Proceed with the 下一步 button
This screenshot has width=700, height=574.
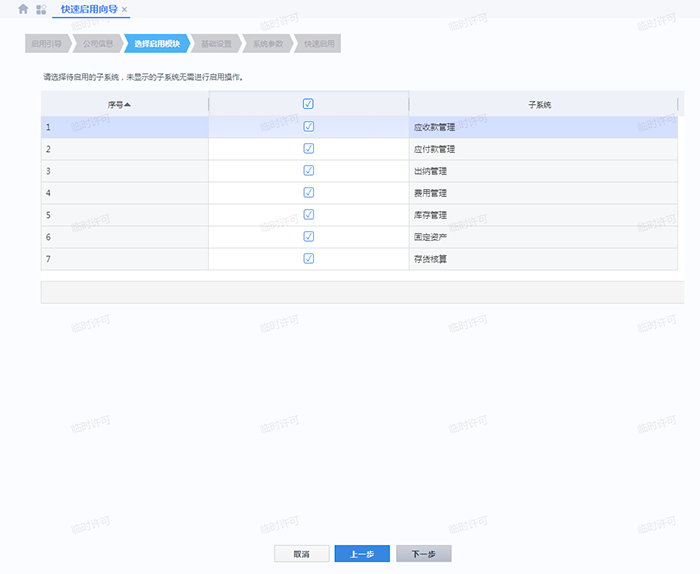coord(424,553)
